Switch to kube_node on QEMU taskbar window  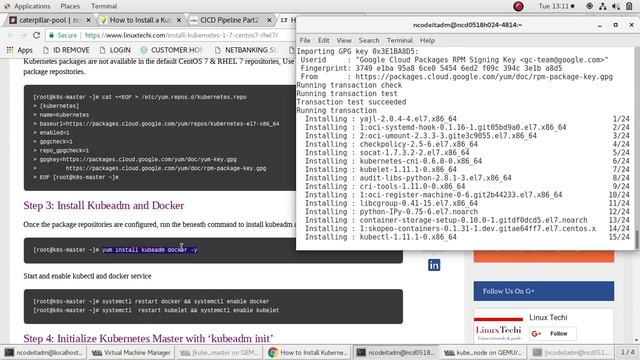483,352
